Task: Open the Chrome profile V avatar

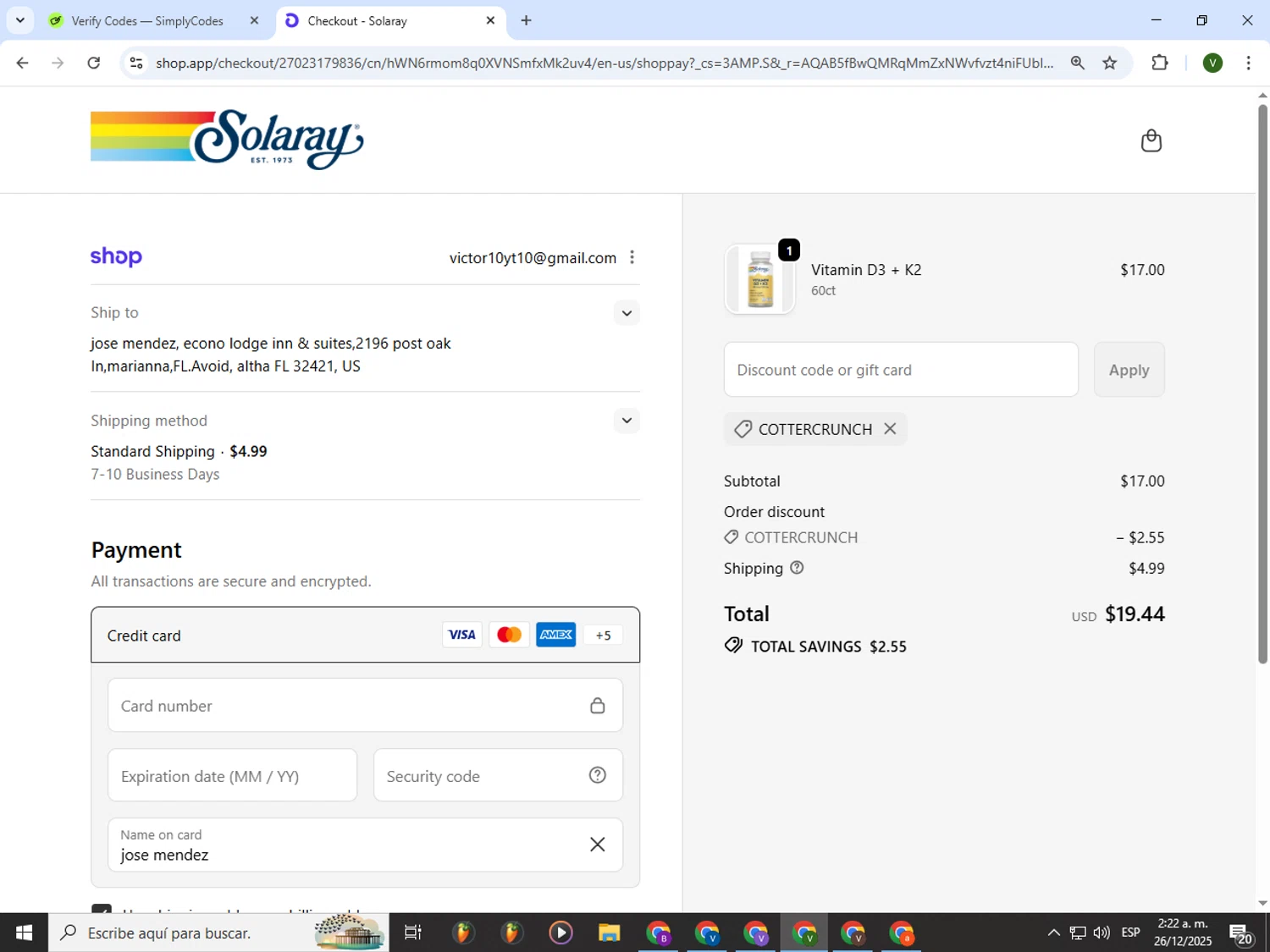Action: click(x=1212, y=63)
